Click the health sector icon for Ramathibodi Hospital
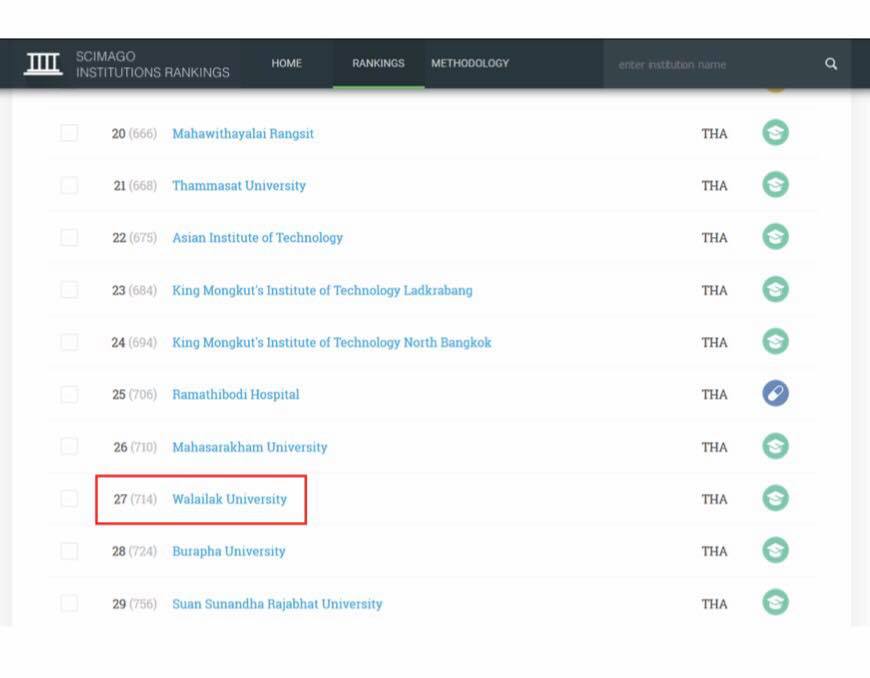Viewport: 870px width, 678px height. [x=775, y=394]
